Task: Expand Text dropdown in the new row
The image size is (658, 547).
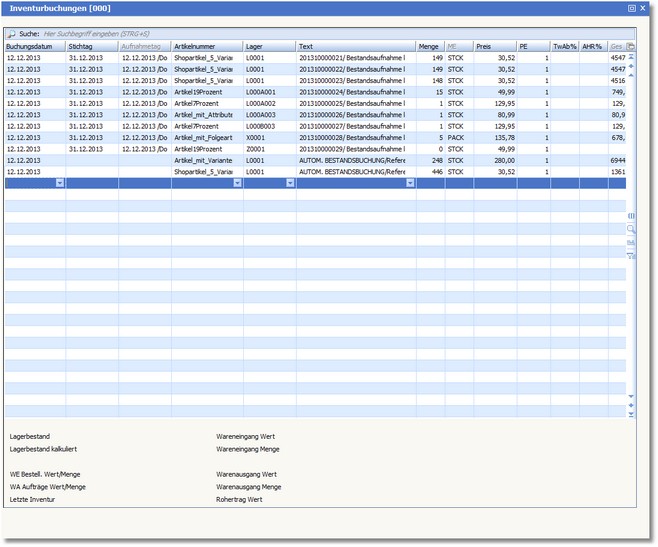Action: pyautogui.click(x=410, y=183)
